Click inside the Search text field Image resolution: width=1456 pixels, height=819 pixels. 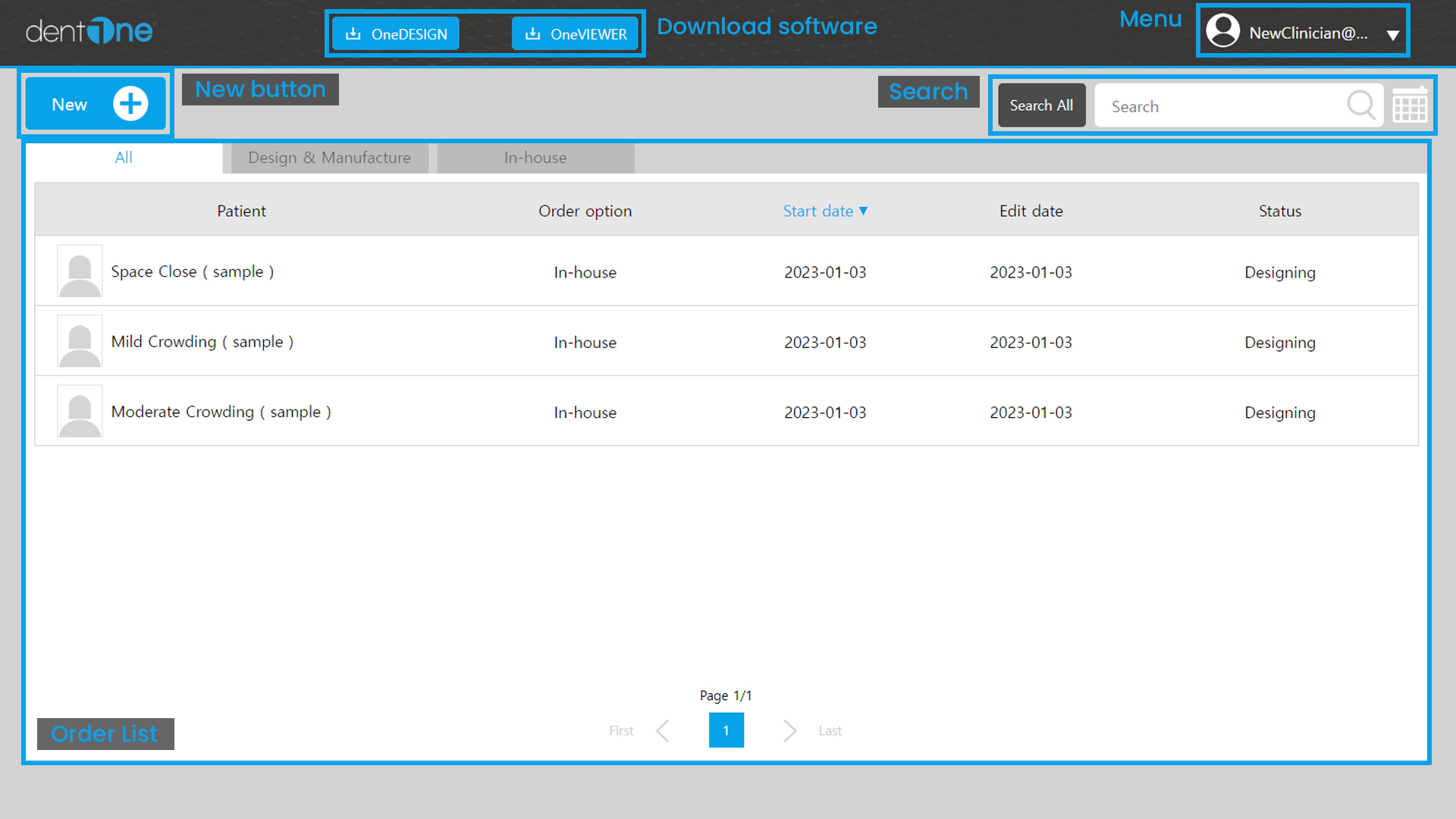pos(1213,105)
